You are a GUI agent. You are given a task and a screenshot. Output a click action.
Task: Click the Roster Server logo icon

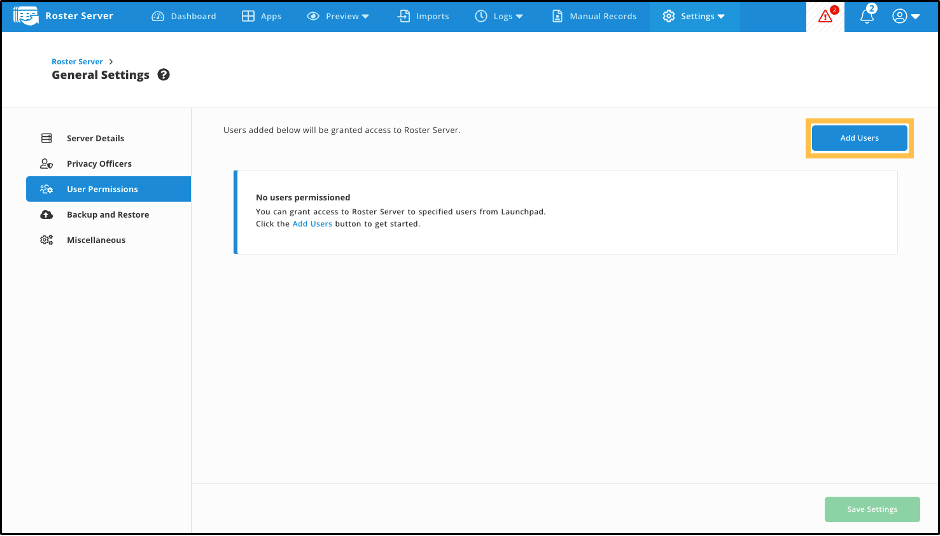pyautogui.click(x=25, y=16)
